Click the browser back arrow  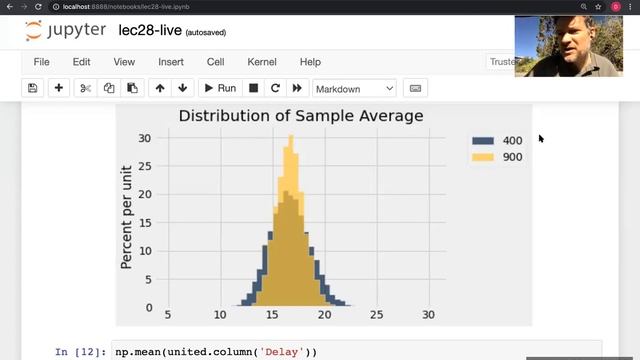click(x=9, y=7)
